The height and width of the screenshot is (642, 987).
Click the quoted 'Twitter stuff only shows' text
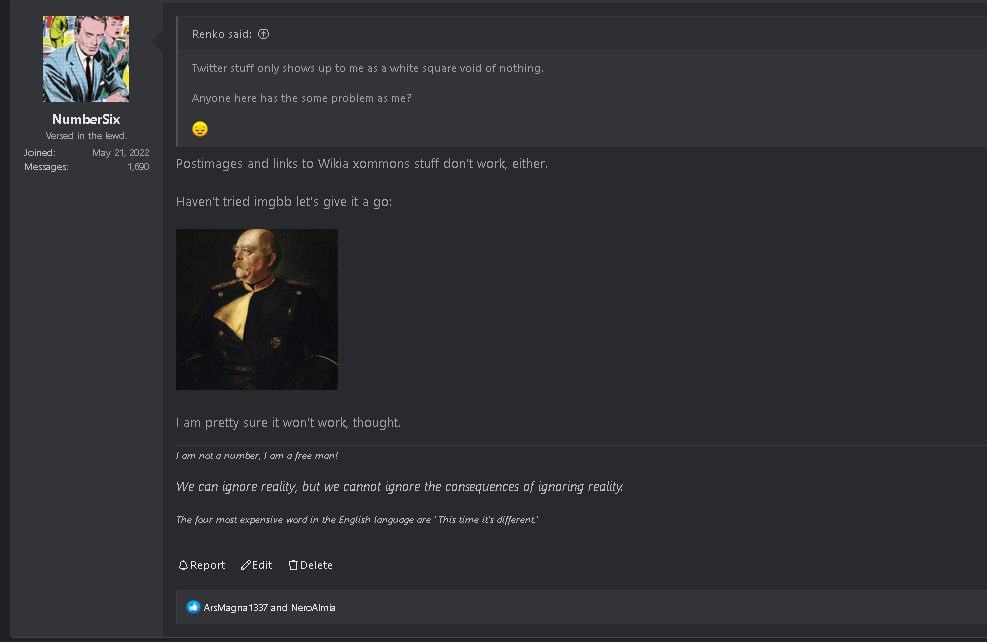(367, 68)
